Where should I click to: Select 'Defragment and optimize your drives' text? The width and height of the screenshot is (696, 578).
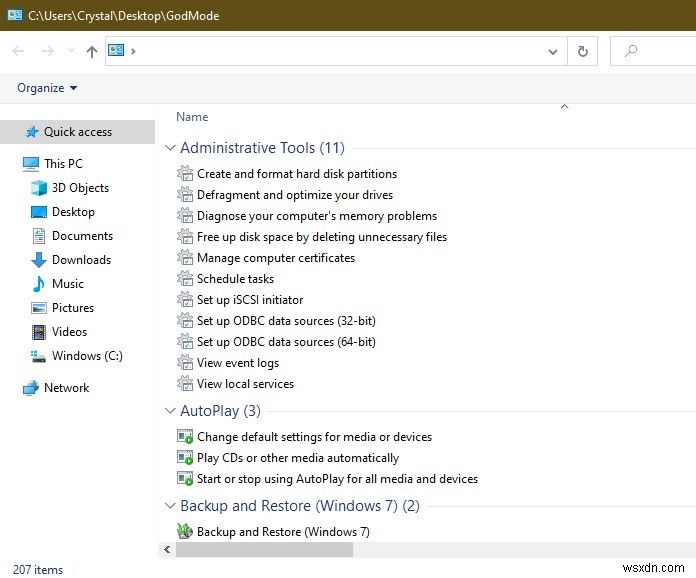[295, 195]
